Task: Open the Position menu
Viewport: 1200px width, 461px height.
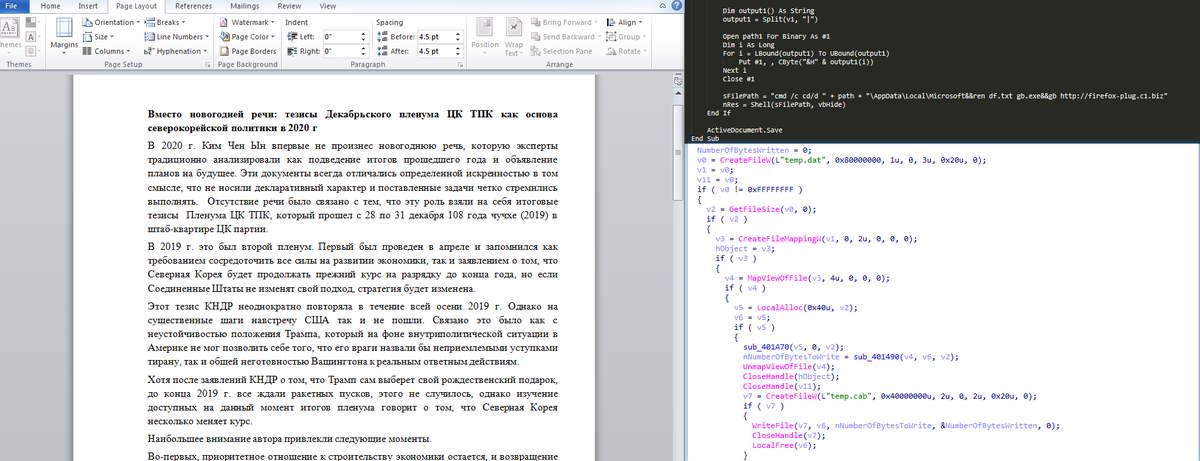Action: (485, 36)
